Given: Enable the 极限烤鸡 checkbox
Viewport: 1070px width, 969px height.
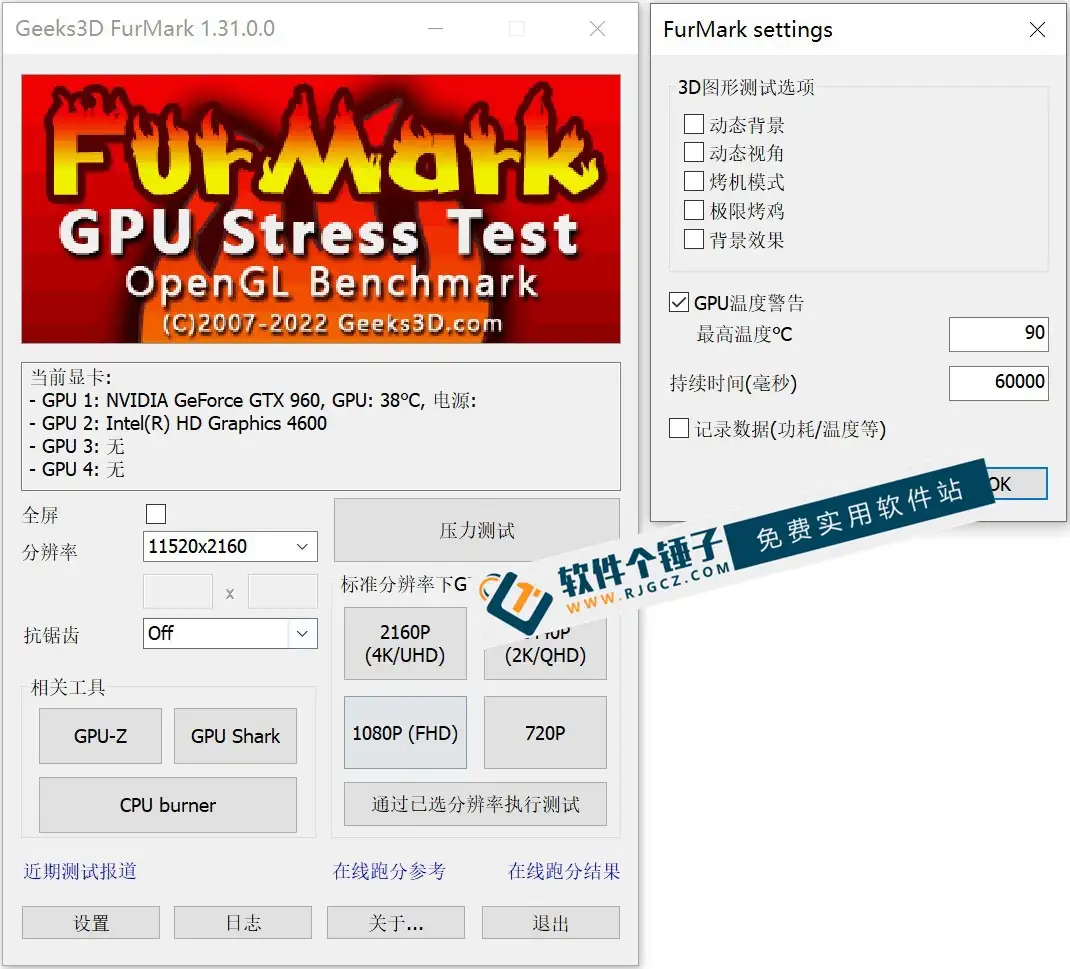Looking at the screenshot, I should (x=693, y=210).
